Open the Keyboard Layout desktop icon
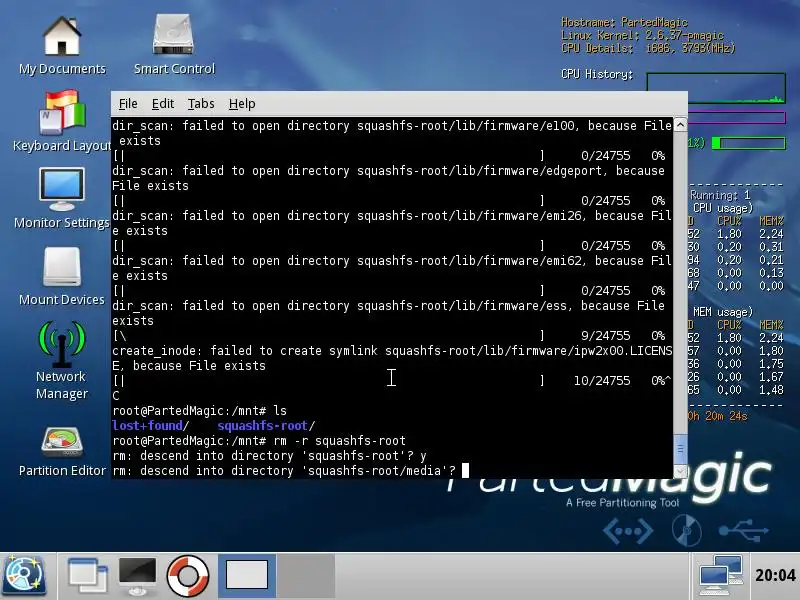800x600 pixels. [x=62, y=121]
